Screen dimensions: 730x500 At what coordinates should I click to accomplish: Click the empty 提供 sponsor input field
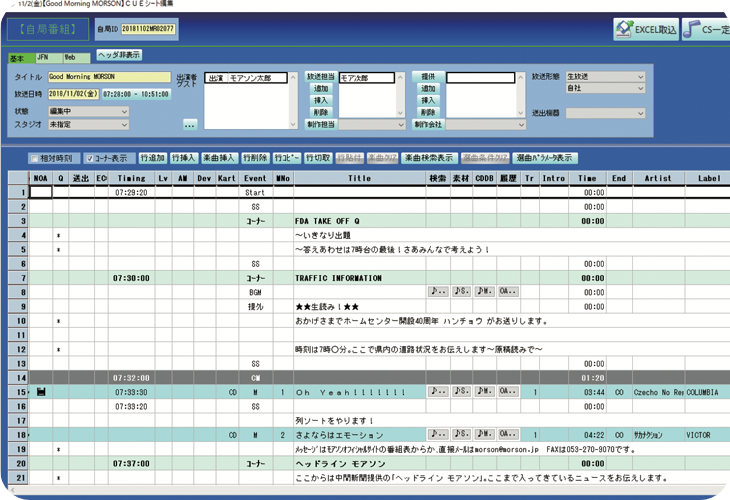coord(480,77)
